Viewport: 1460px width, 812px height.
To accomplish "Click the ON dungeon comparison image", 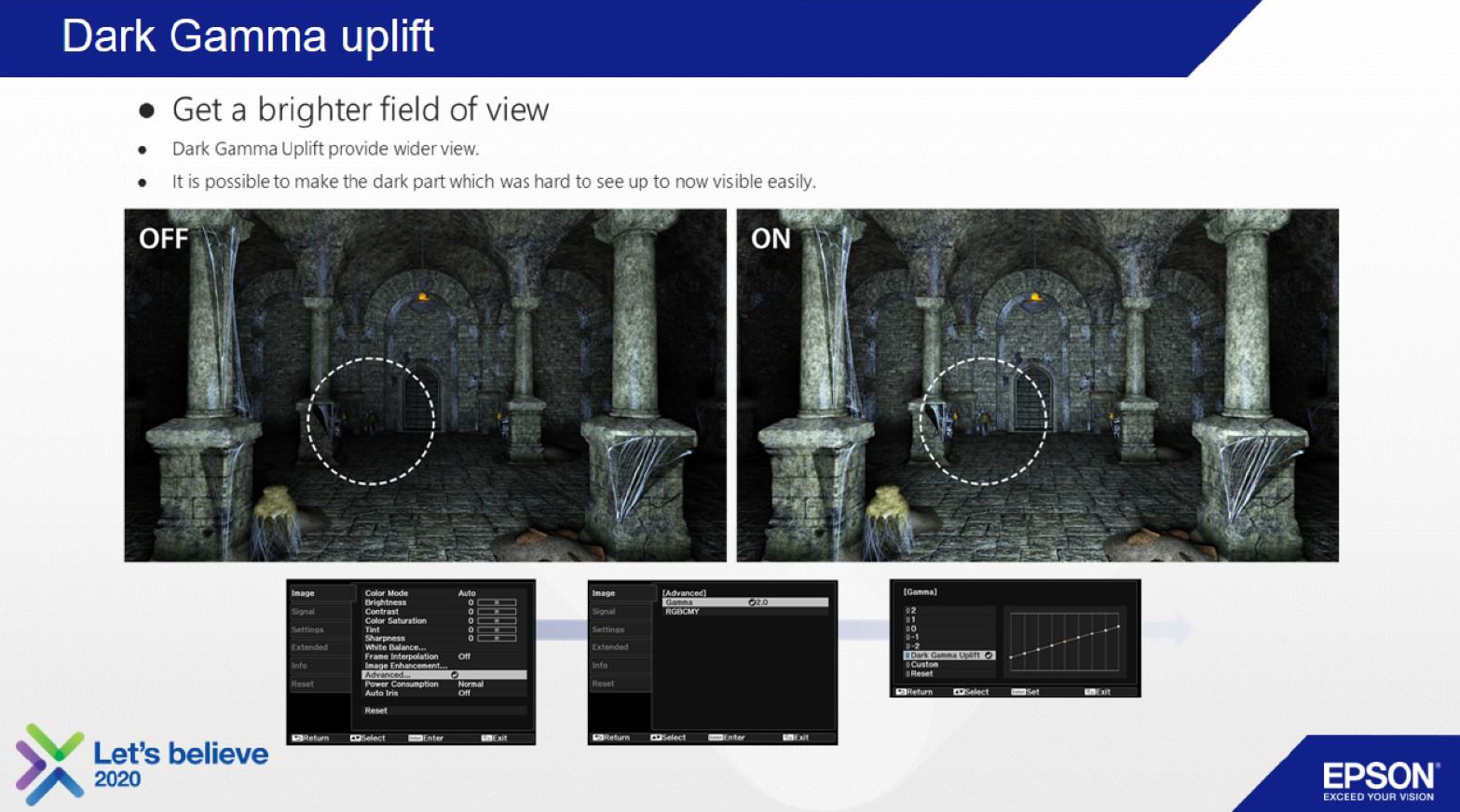I will [x=1037, y=385].
